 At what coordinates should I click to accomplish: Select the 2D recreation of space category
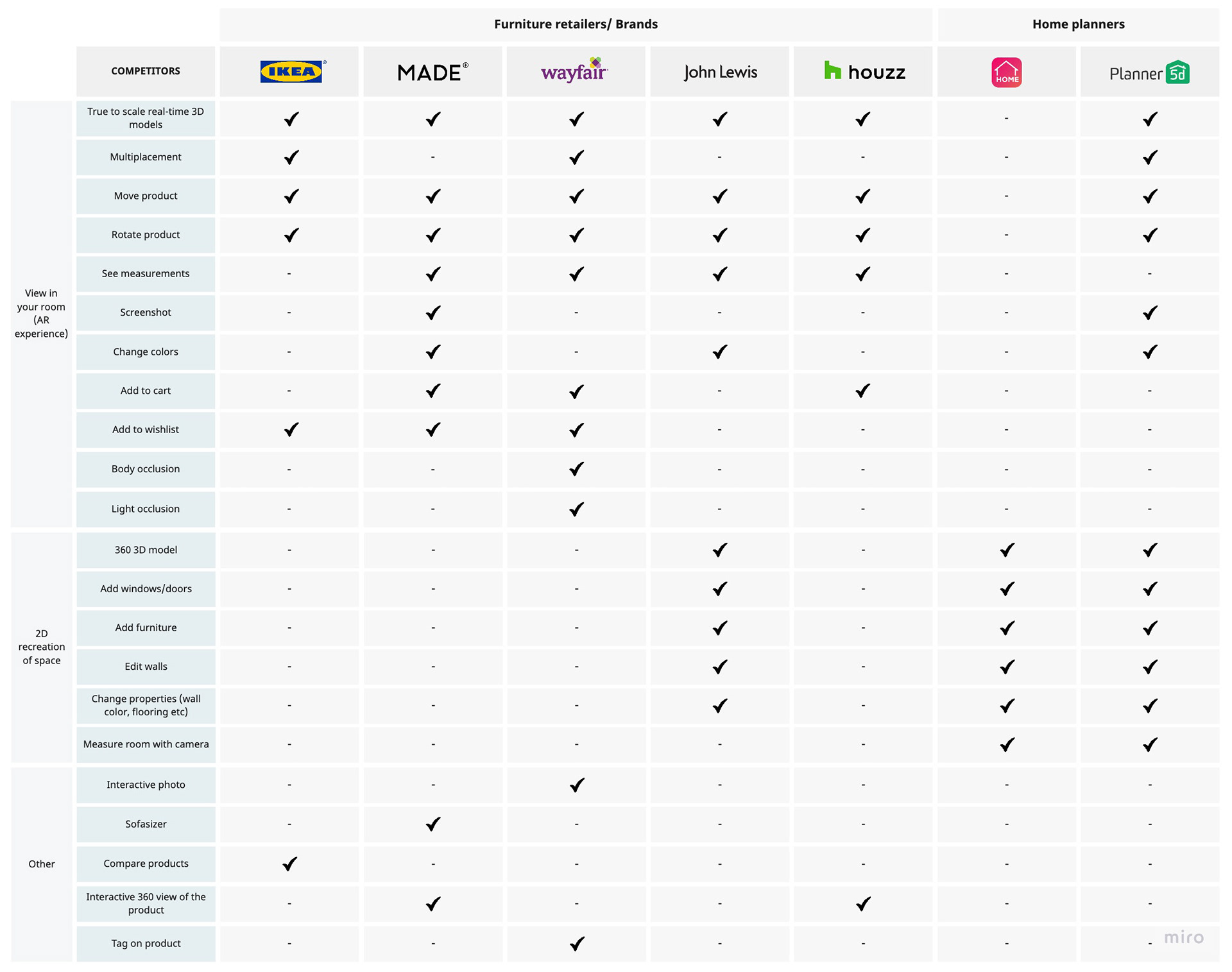pos(42,647)
